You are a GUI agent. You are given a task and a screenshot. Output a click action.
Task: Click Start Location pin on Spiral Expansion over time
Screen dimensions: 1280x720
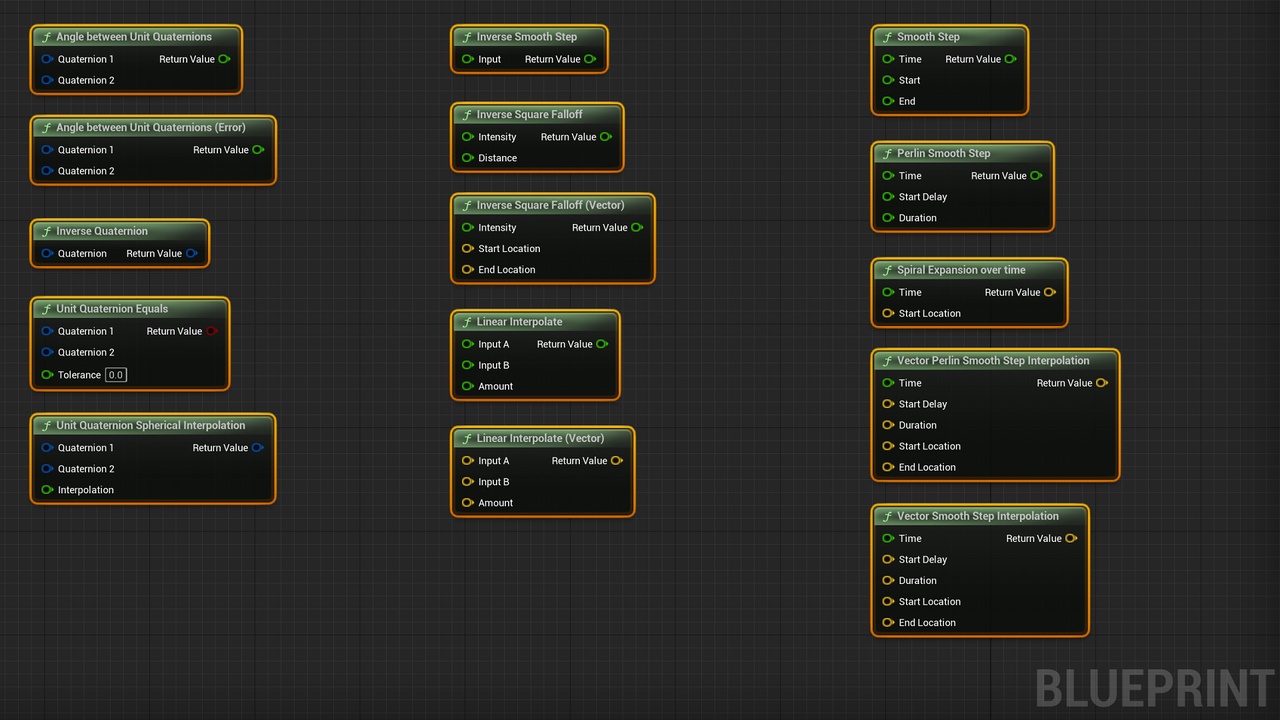(x=888, y=314)
